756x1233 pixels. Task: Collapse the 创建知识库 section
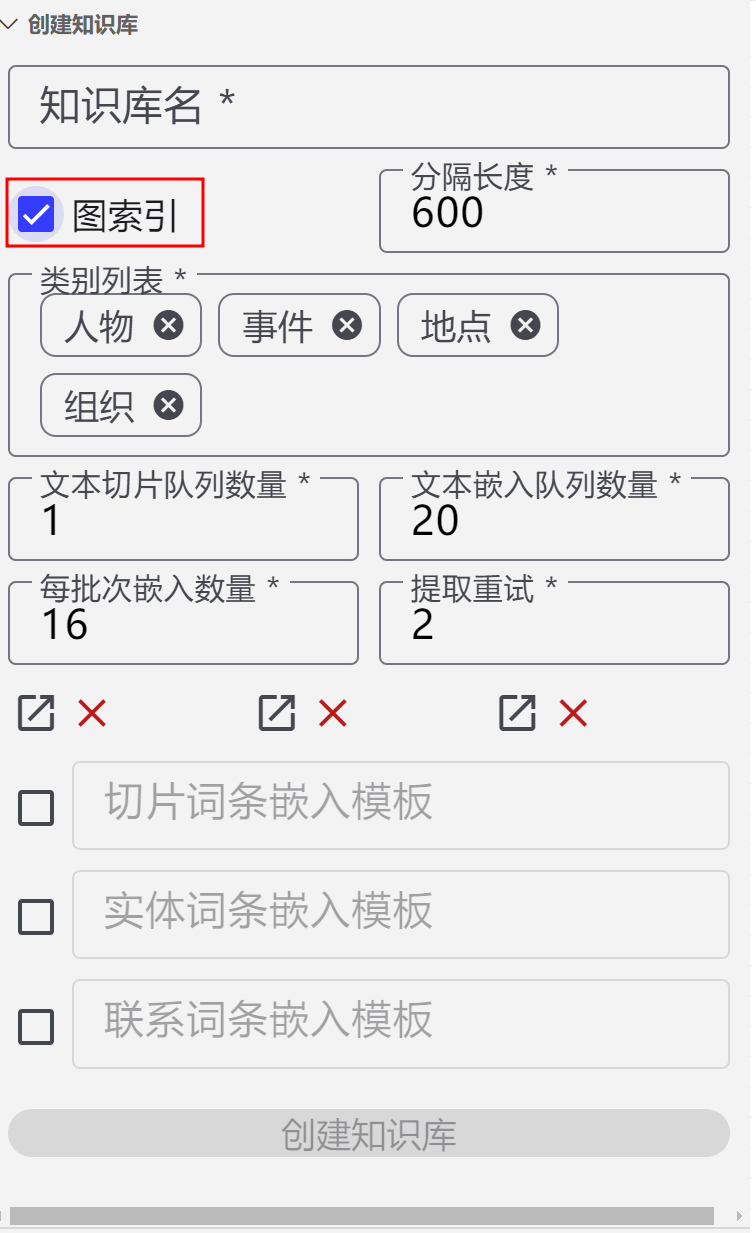tap(10, 25)
